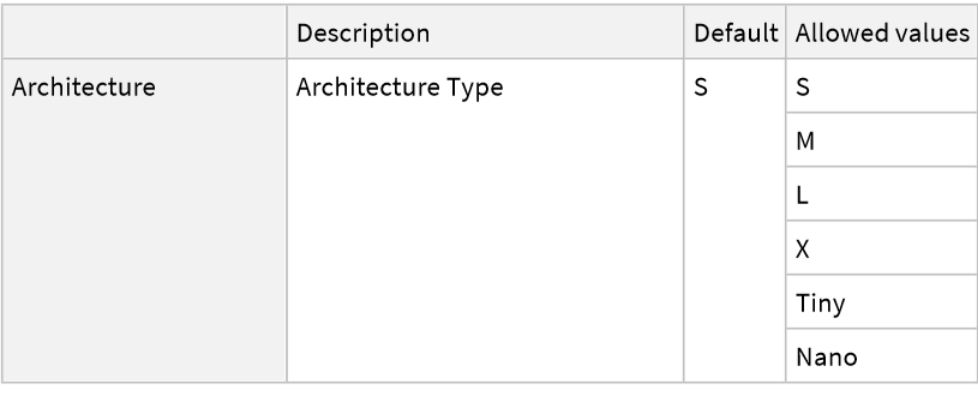
Task: Select the Architecture row label
Action: click(83, 87)
